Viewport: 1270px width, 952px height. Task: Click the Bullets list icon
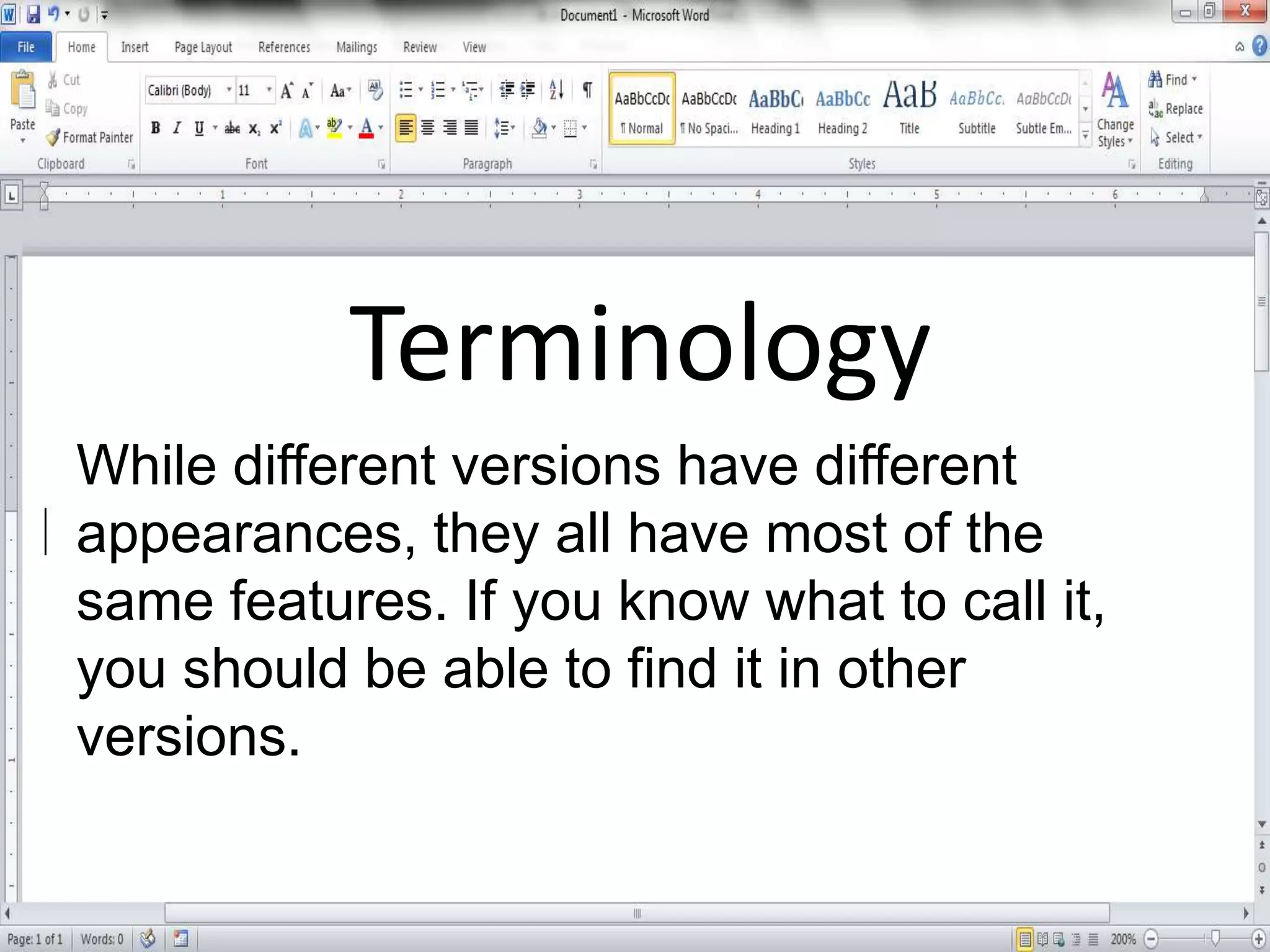(x=406, y=90)
